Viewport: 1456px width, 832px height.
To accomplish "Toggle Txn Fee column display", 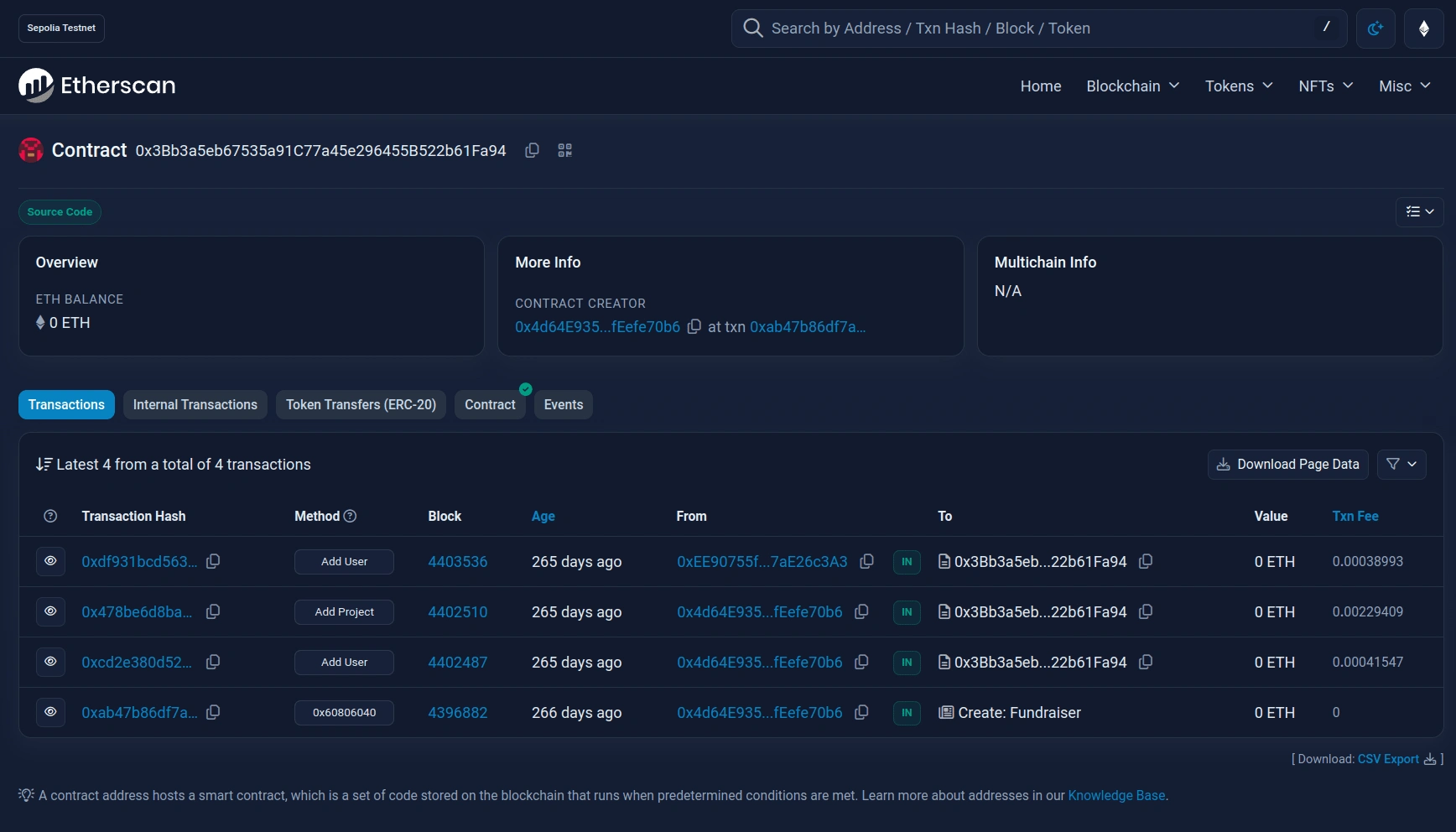I will pyautogui.click(x=1355, y=517).
